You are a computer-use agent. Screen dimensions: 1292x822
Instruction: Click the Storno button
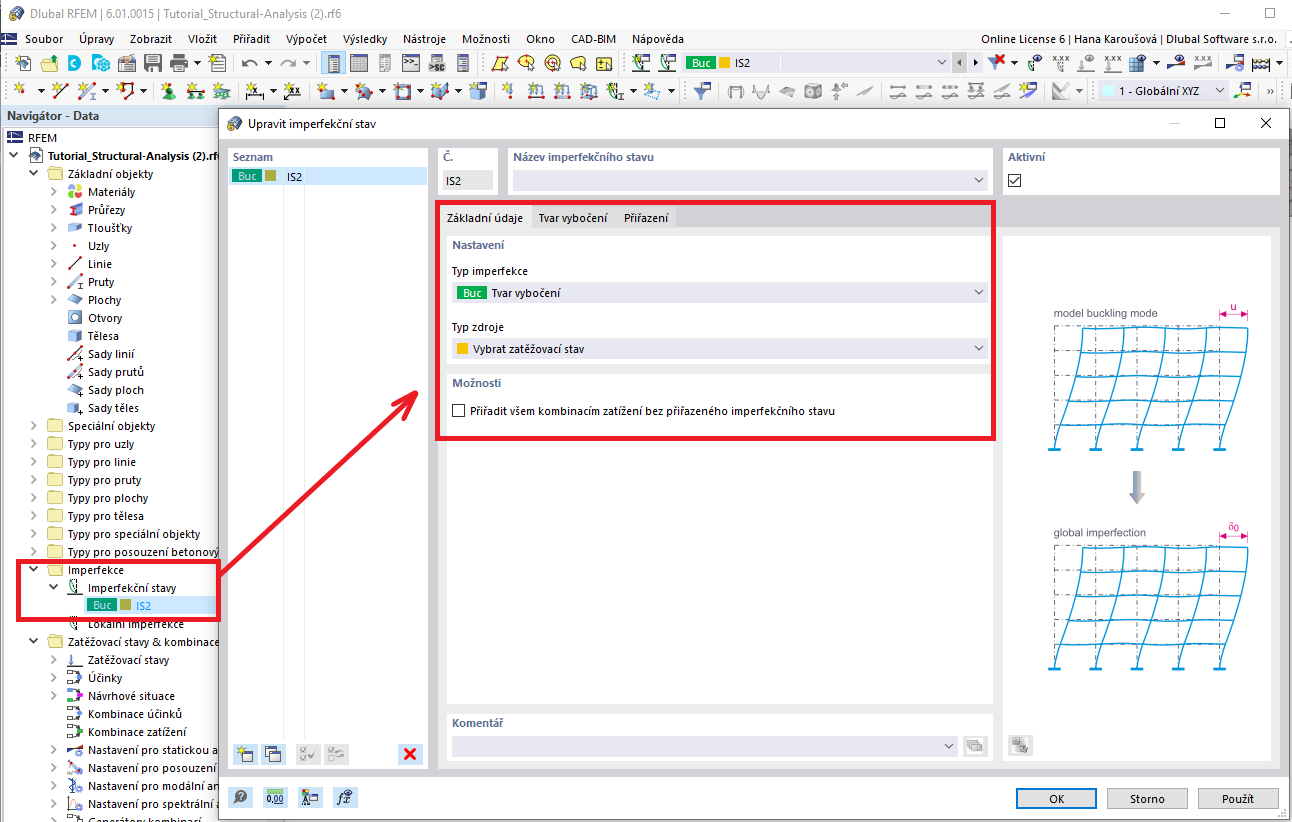tap(1148, 799)
